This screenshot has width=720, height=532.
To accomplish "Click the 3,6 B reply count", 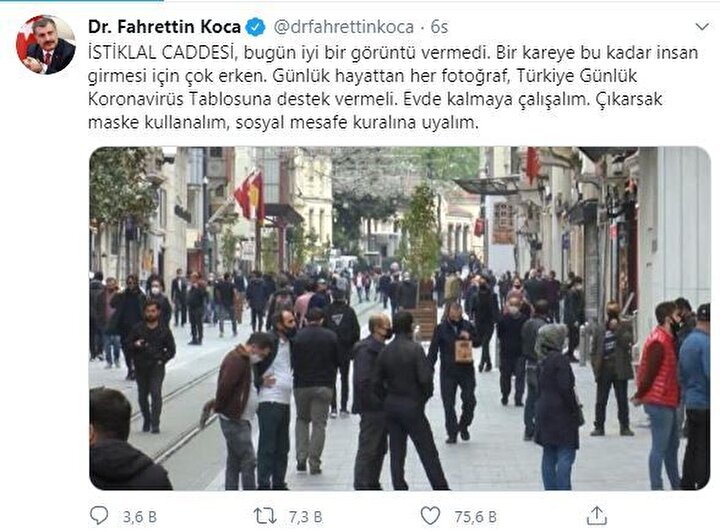I will 140,517.
